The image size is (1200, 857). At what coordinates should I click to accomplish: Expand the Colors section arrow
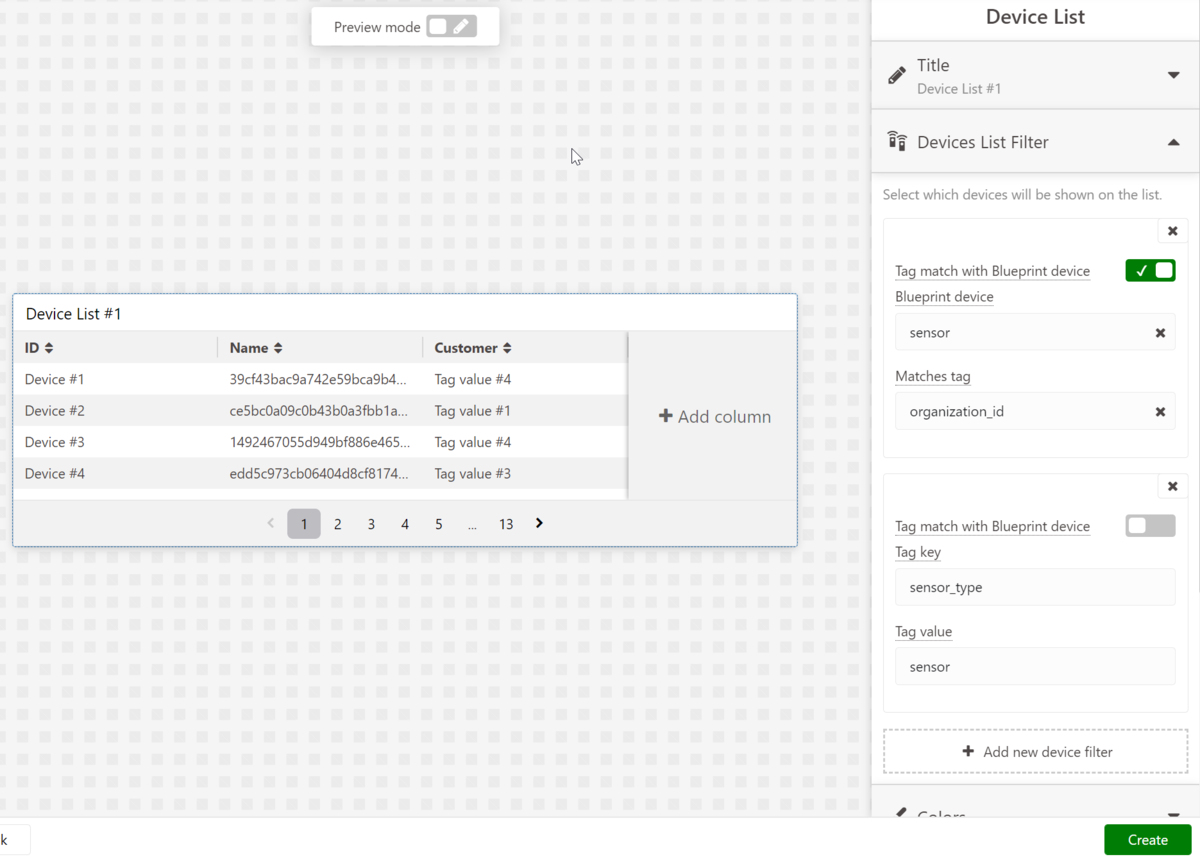click(1174, 817)
